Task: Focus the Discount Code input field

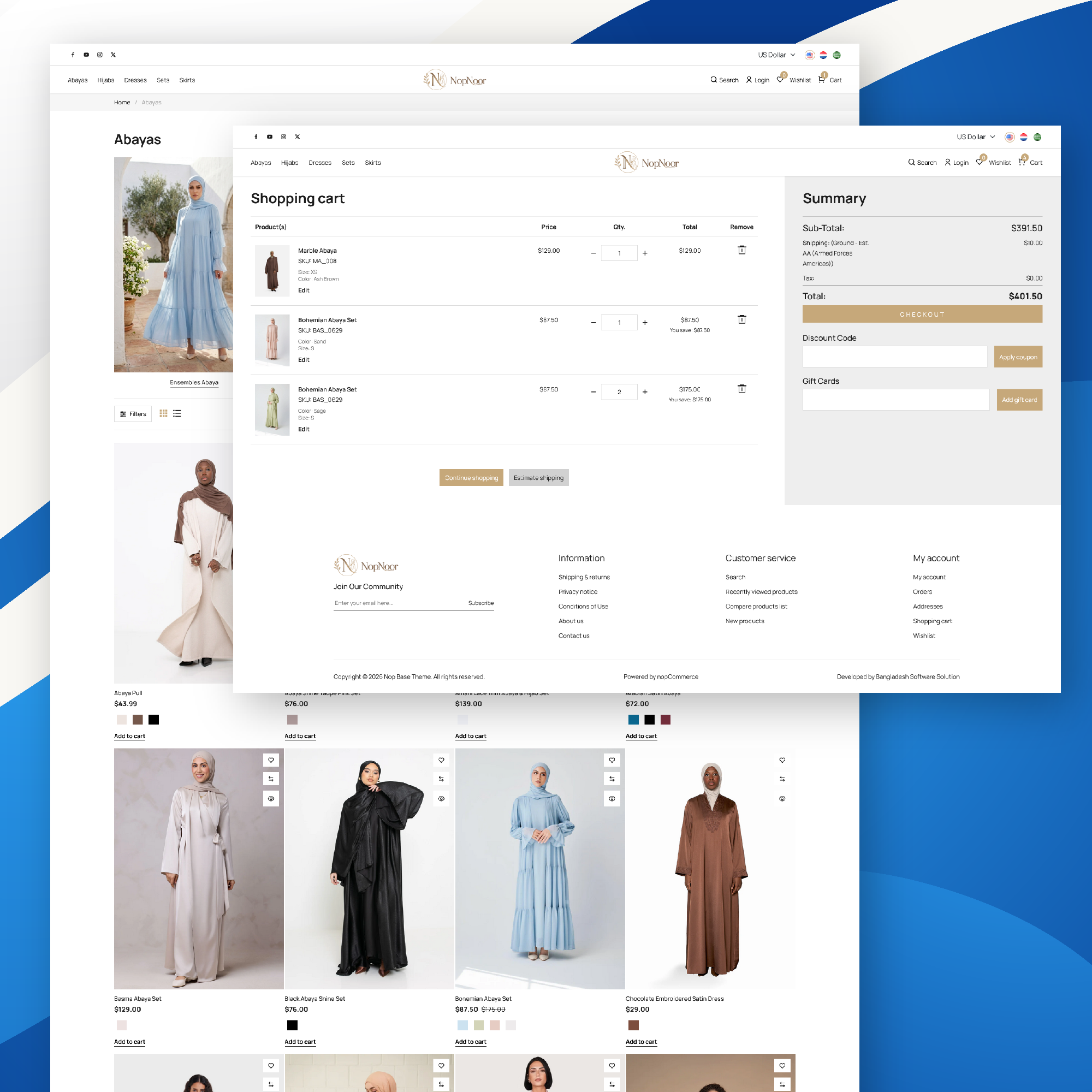Action: pyautogui.click(x=895, y=357)
